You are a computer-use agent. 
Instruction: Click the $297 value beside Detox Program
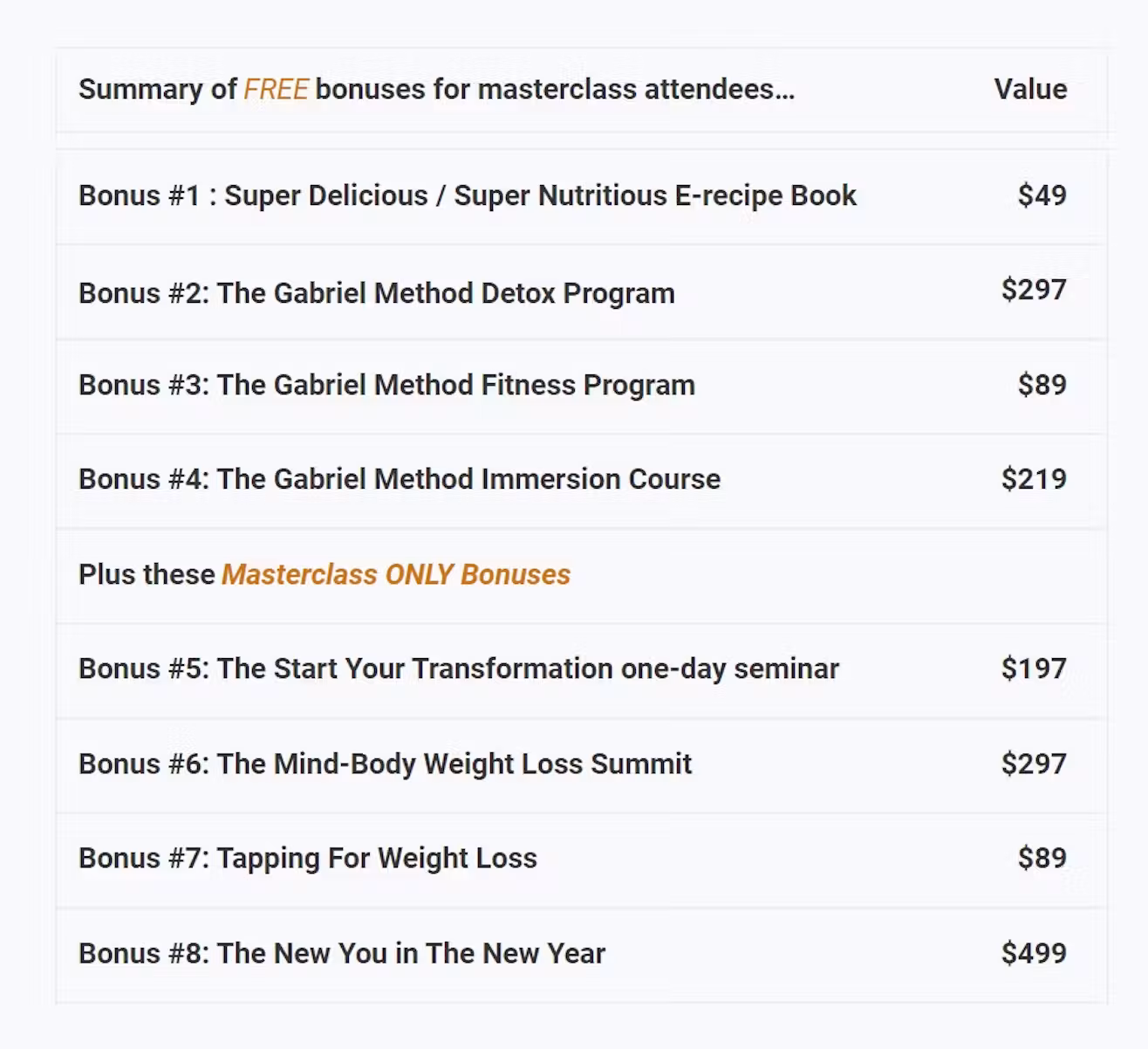[x=1034, y=290]
